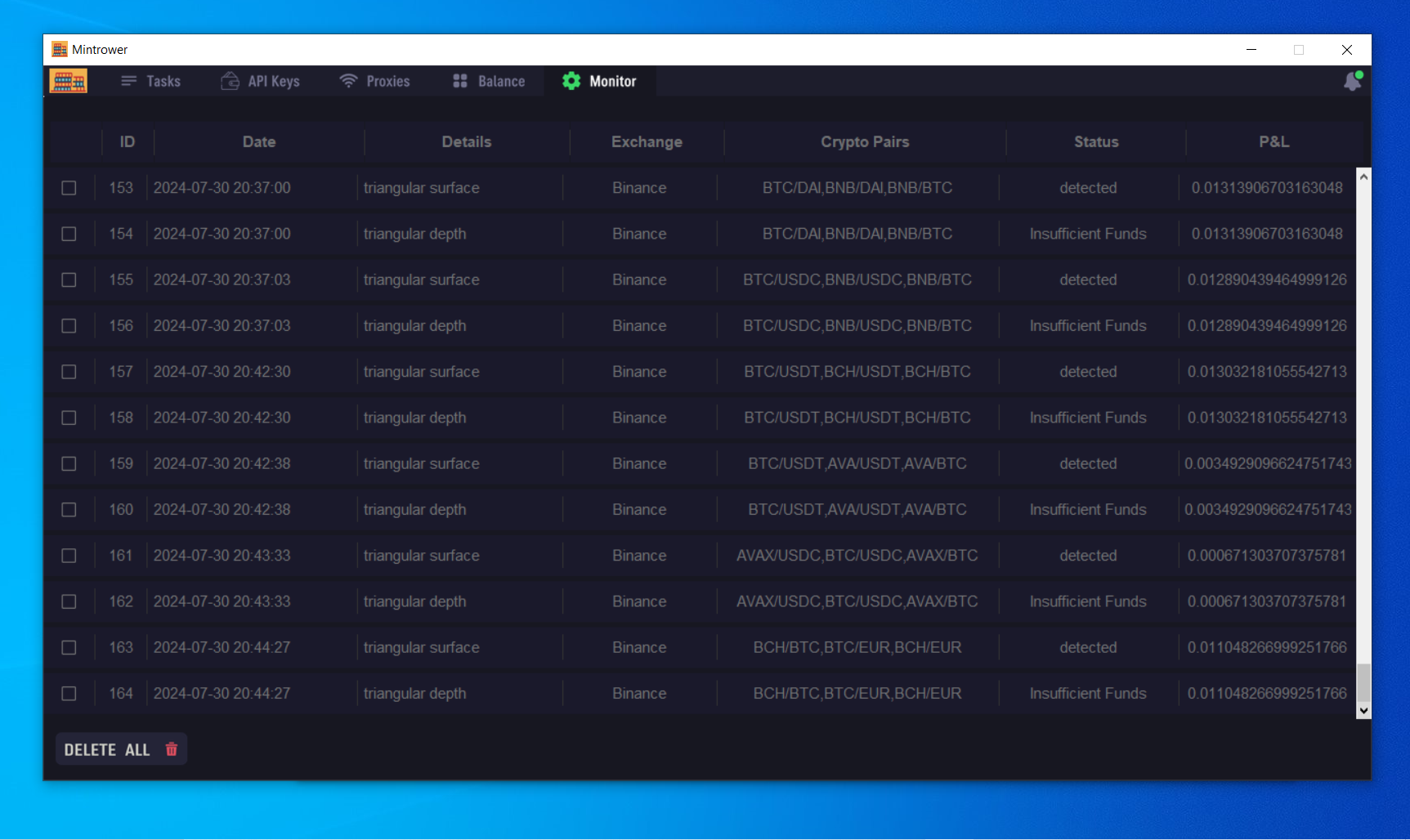Click the Proxies wifi icon
This screenshot has width=1410, height=840.
(349, 81)
